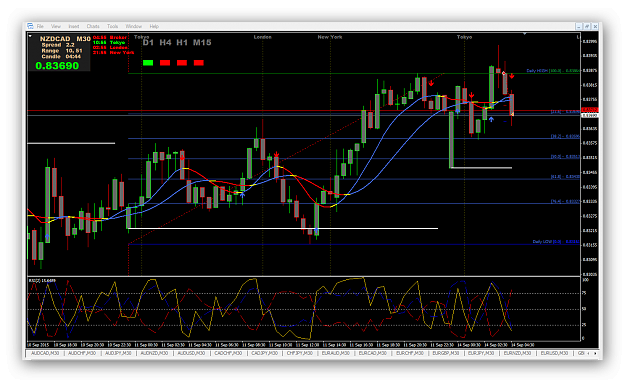625x382 pixels.
Task: Switch to the AUDCAD,M30 chart tab
Action: point(45,353)
